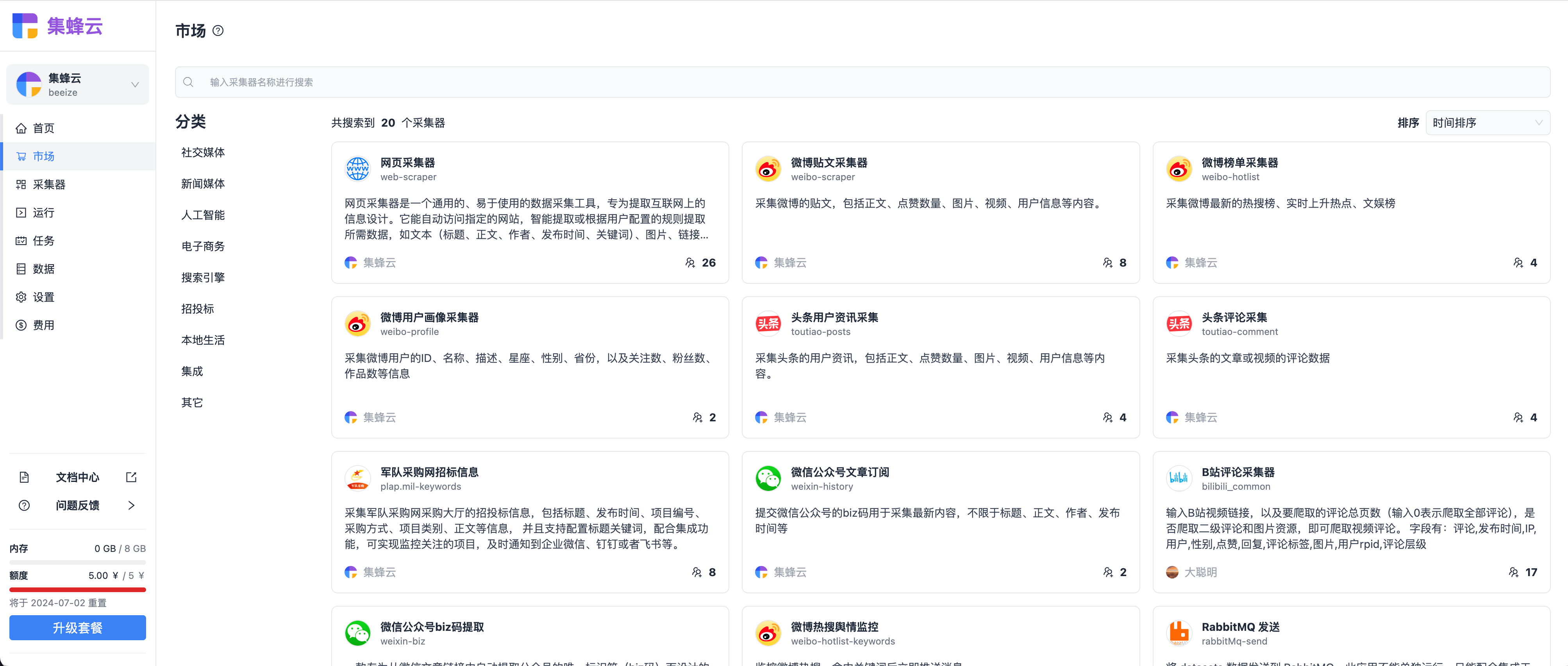The width and height of the screenshot is (1568, 666).
Task: Click the Weibo icon of 微博用户画像采集器
Action: pyautogui.click(x=358, y=324)
